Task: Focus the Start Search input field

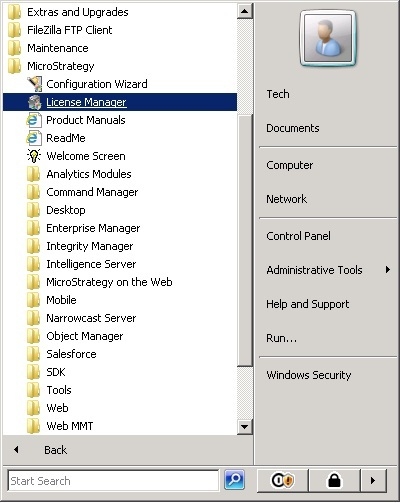Action: pyautogui.click(x=113, y=481)
